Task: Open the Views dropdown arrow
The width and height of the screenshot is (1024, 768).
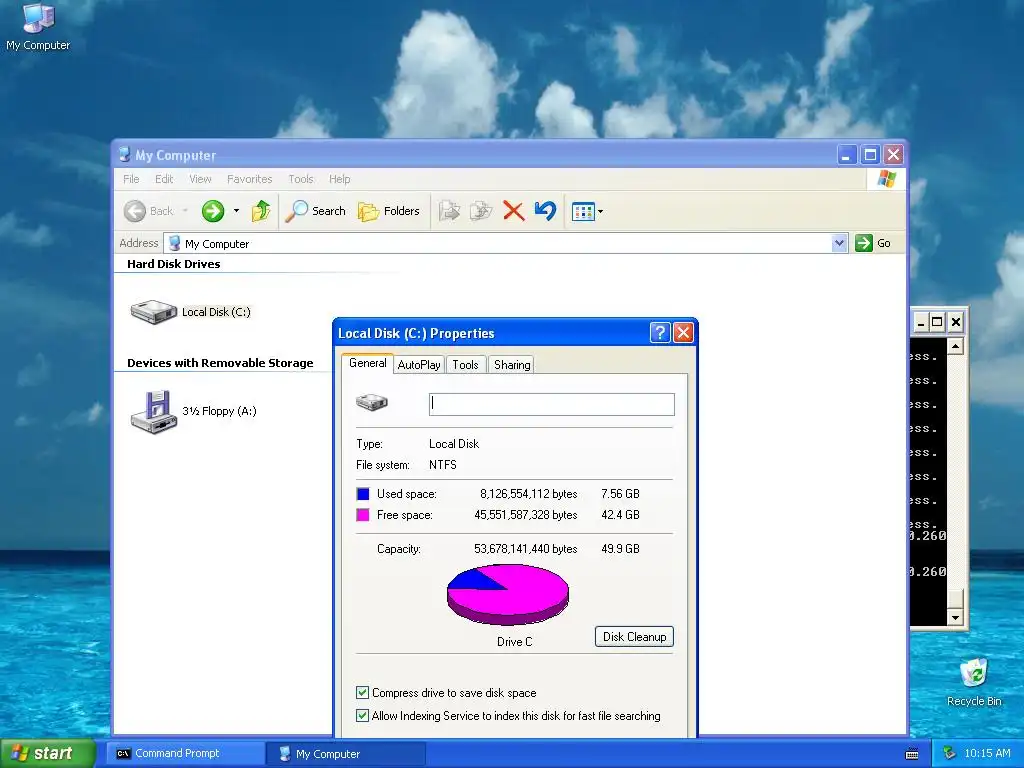Action: (600, 212)
